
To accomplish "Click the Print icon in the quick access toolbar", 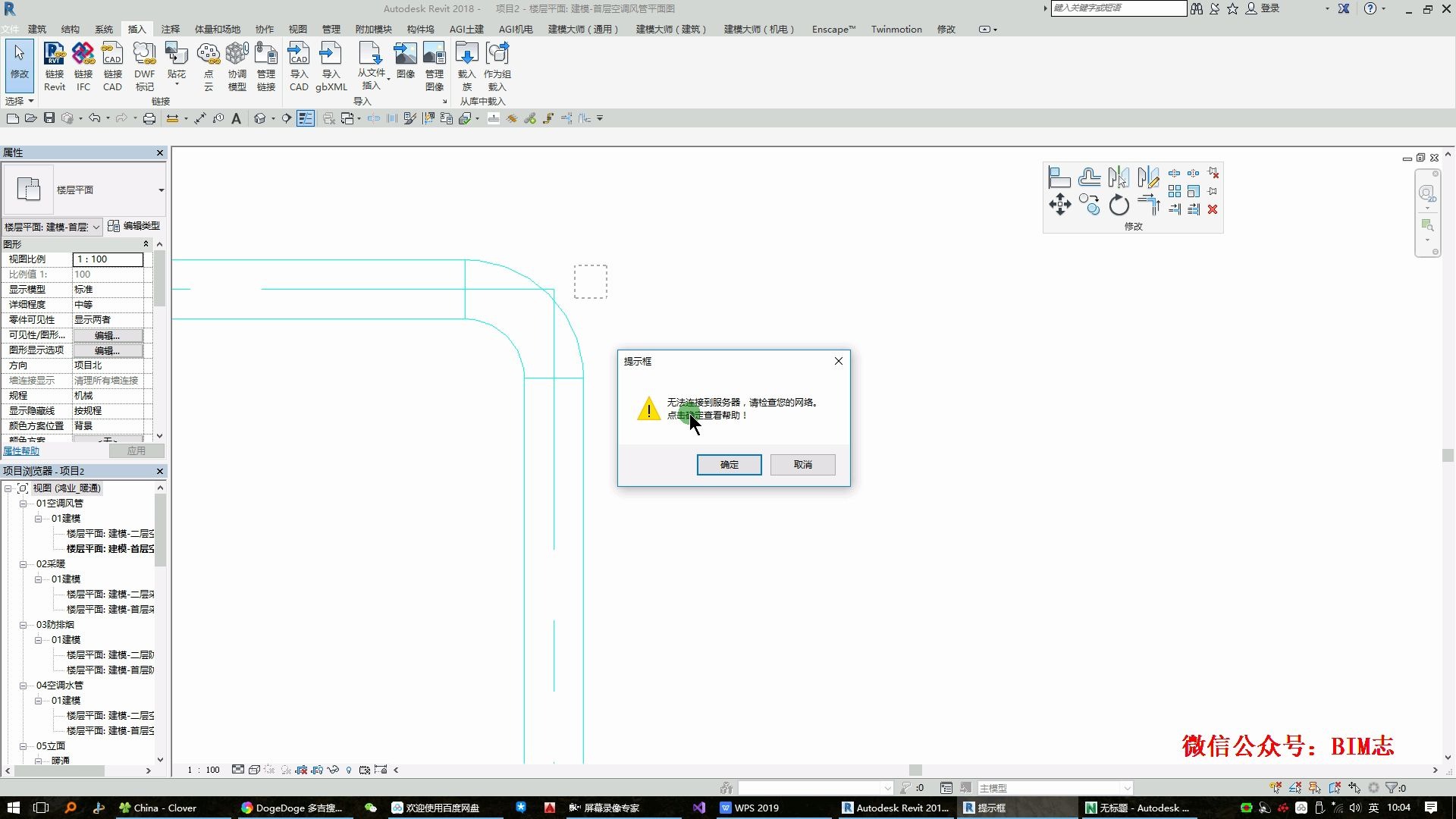I will click(x=149, y=118).
